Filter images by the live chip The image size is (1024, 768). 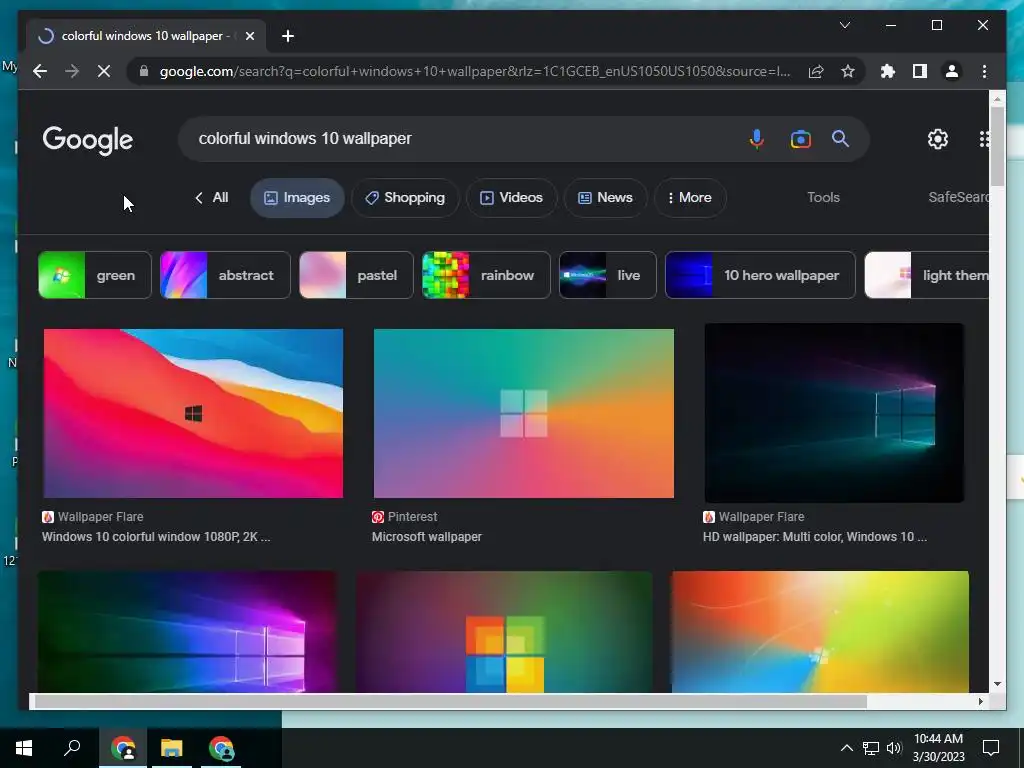pos(607,275)
